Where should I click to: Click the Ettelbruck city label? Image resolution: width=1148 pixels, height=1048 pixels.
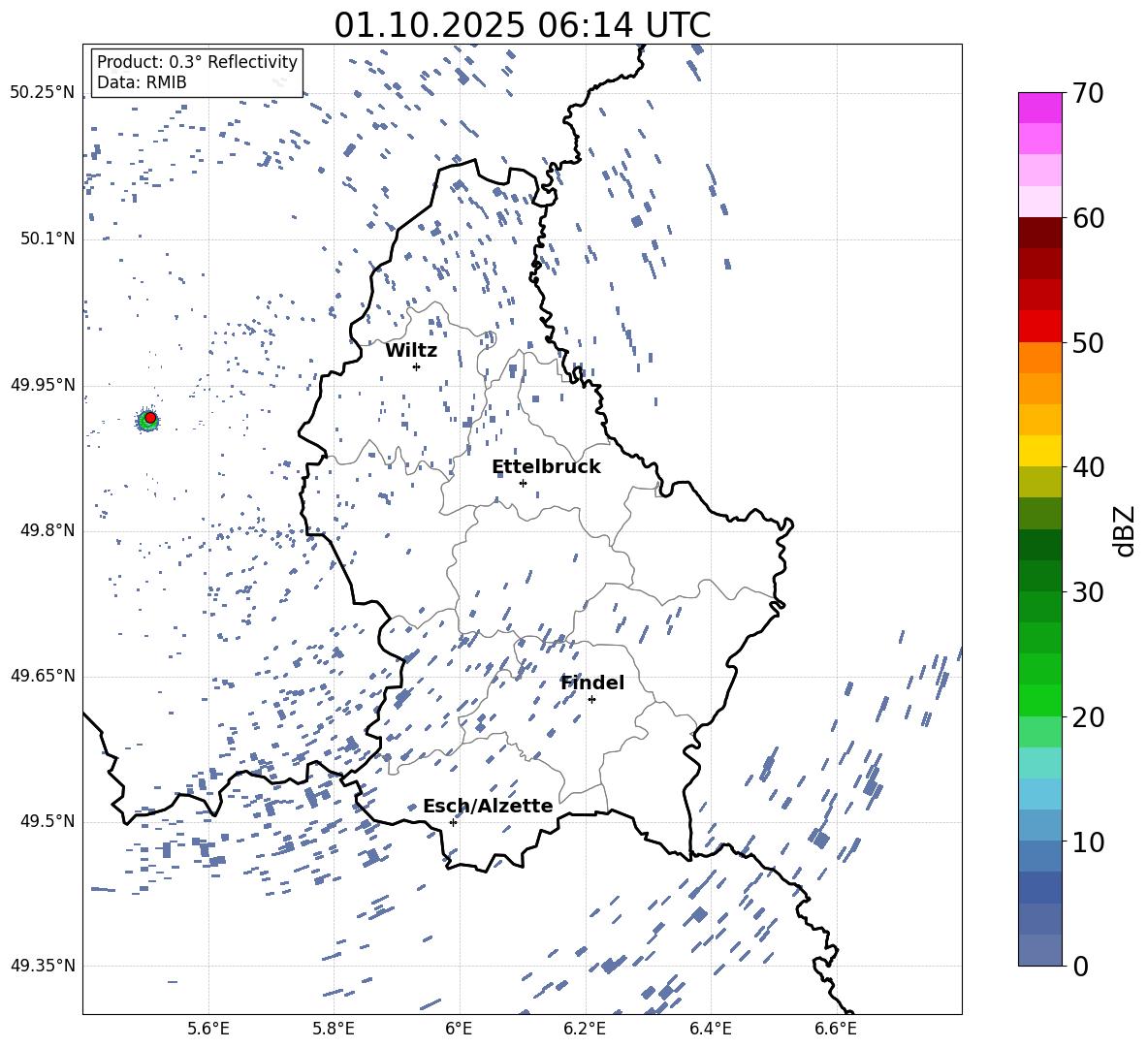(x=546, y=467)
